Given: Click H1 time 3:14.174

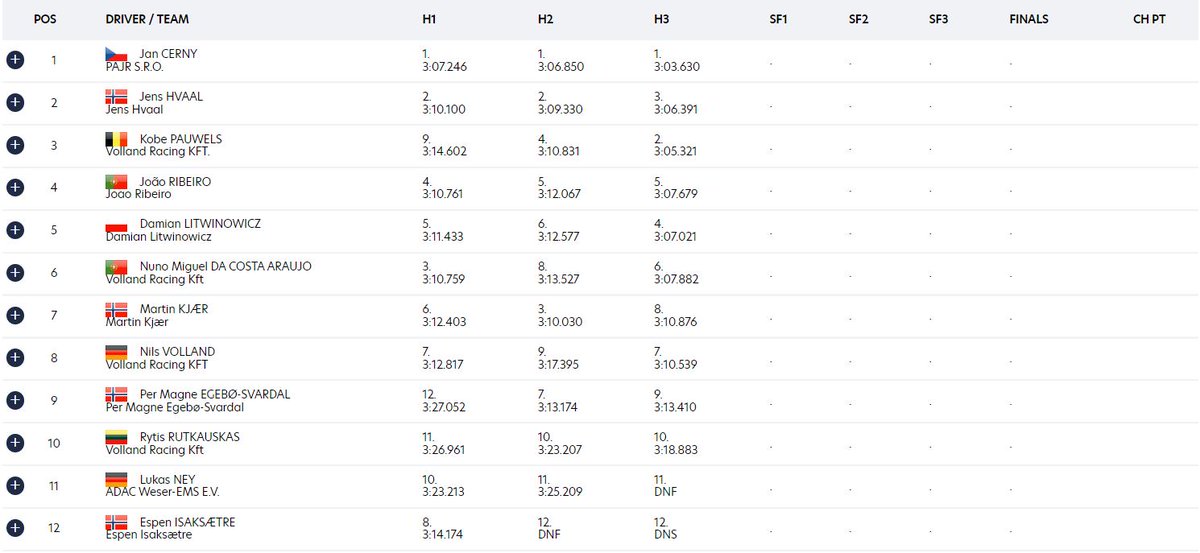Looking at the screenshot, I should pos(444,534).
